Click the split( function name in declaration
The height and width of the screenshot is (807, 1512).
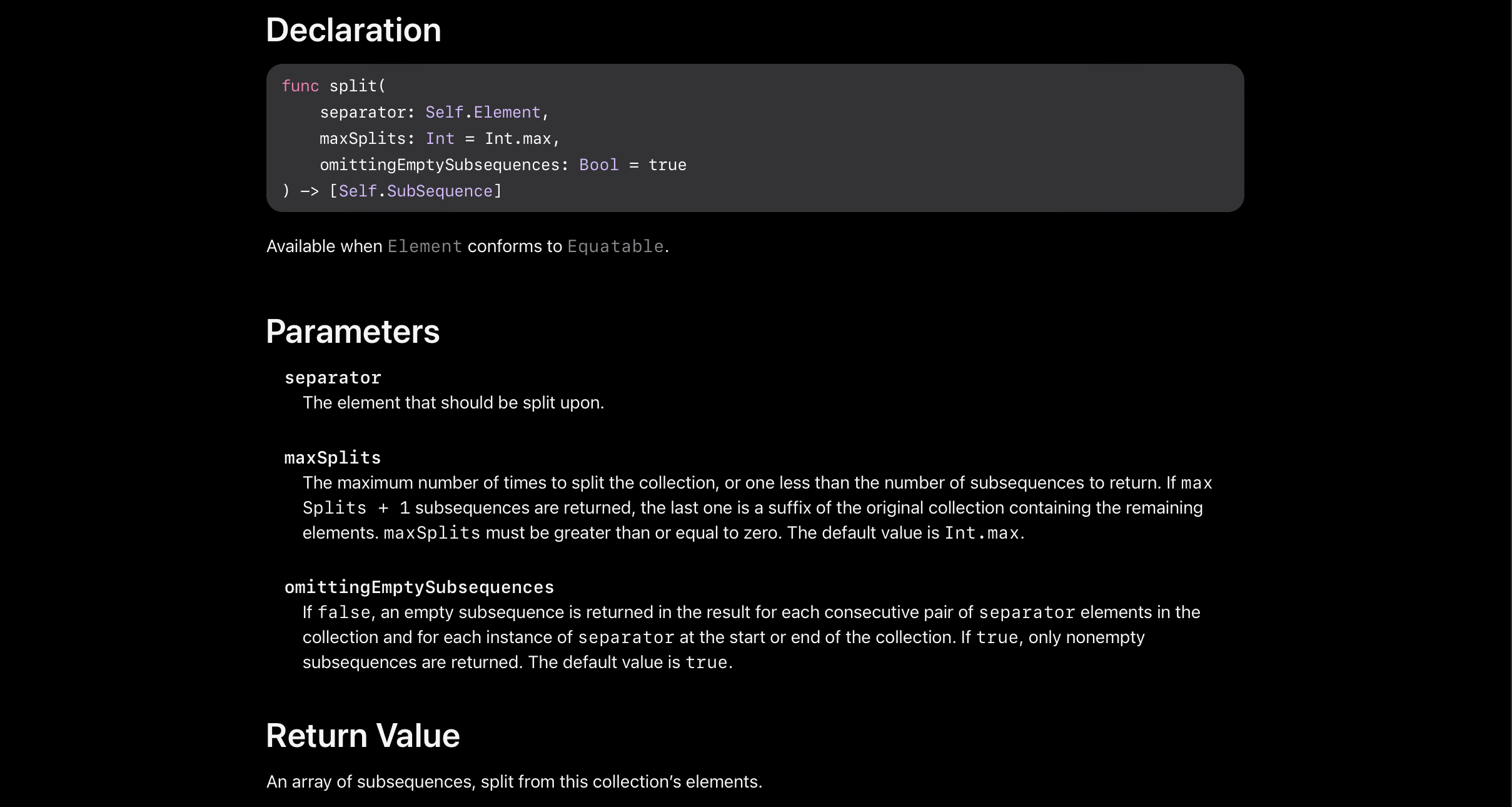tap(358, 86)
